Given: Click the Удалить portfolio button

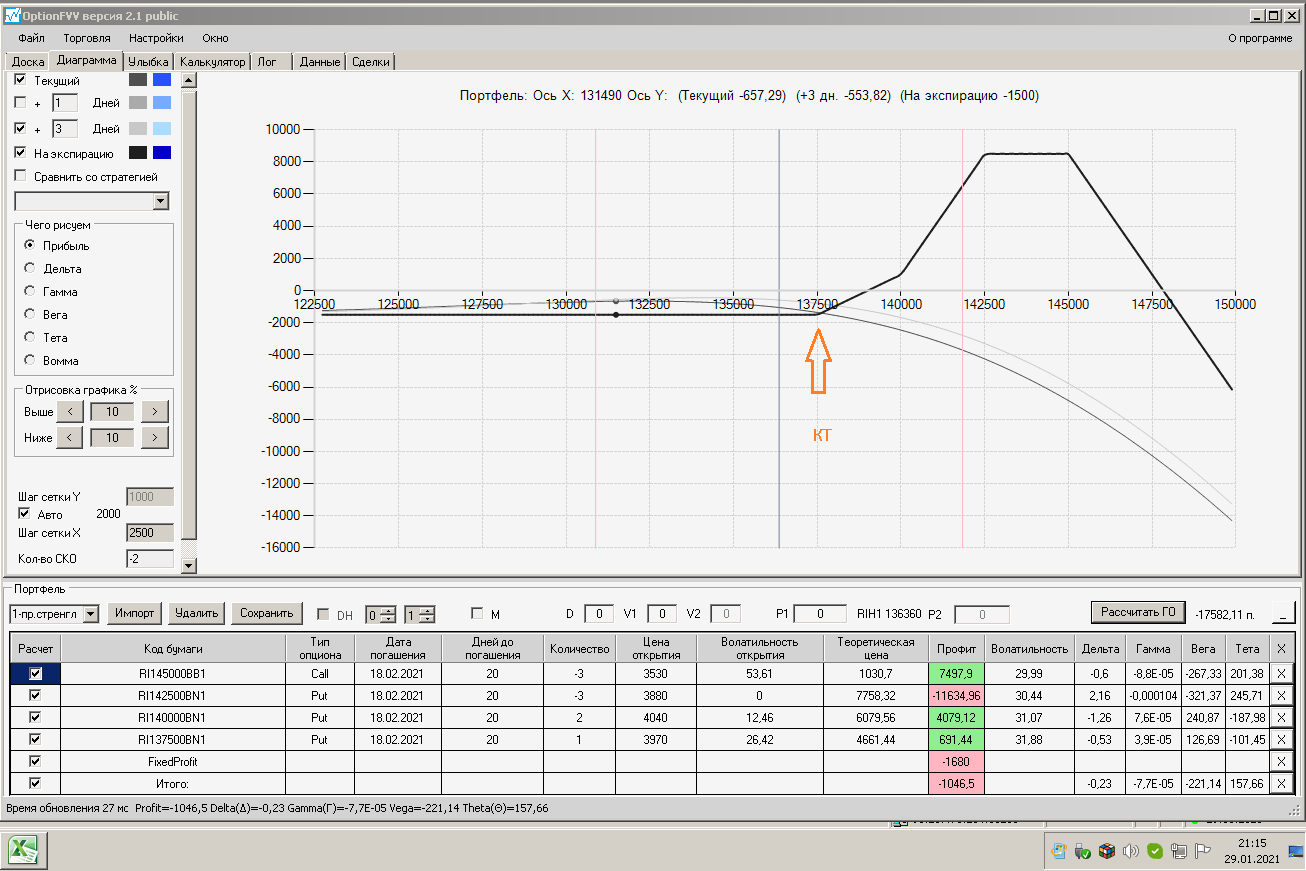Looking at the screenshot, I should pyautogui.click(x=195, y=613).
